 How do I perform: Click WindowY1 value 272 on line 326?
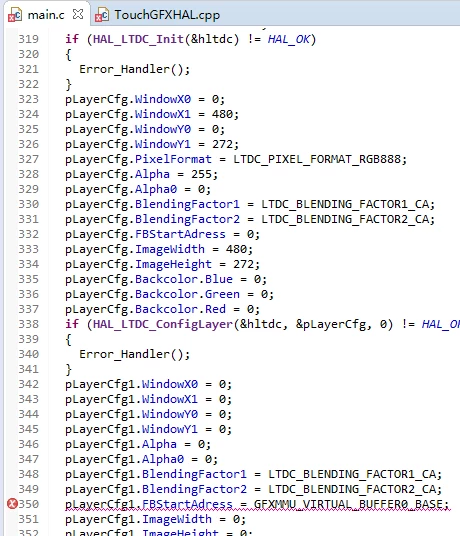pos(222,144)
